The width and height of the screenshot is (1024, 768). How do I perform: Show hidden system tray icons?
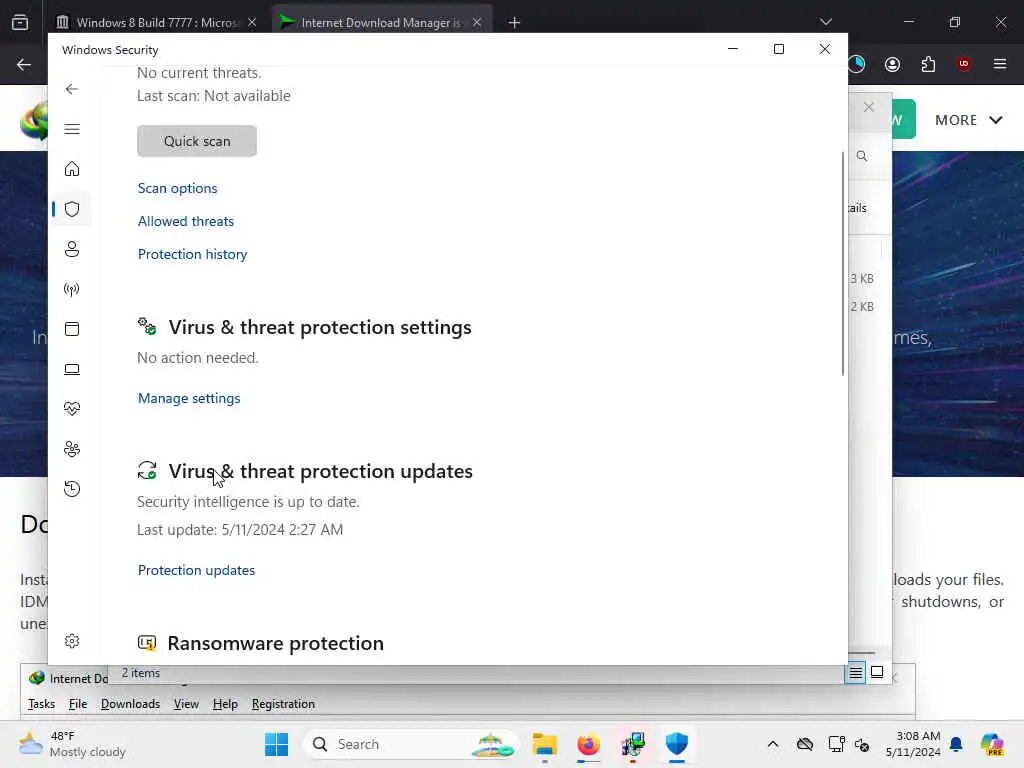773,744
